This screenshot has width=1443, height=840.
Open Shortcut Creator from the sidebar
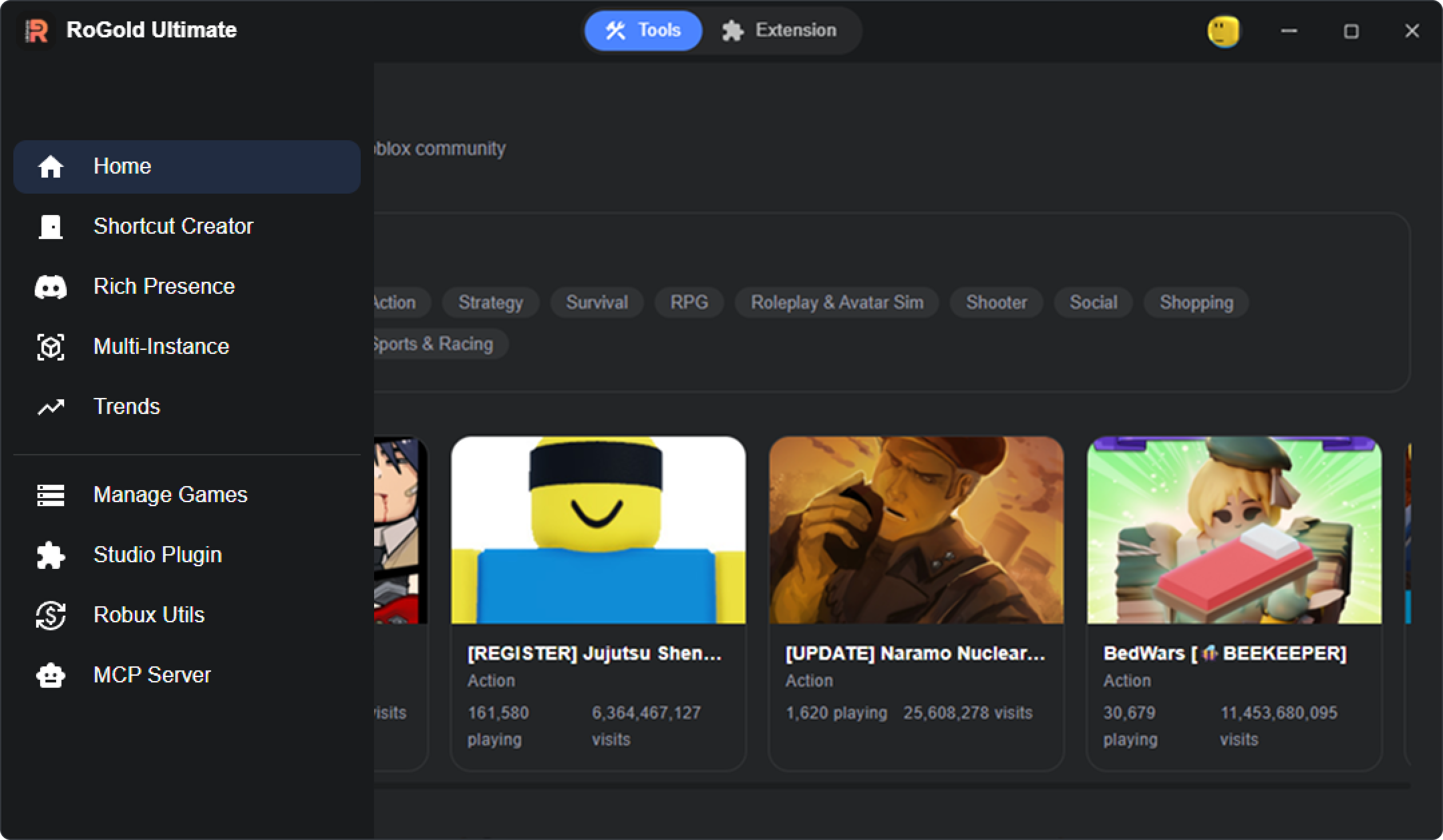tap(187, 226)
